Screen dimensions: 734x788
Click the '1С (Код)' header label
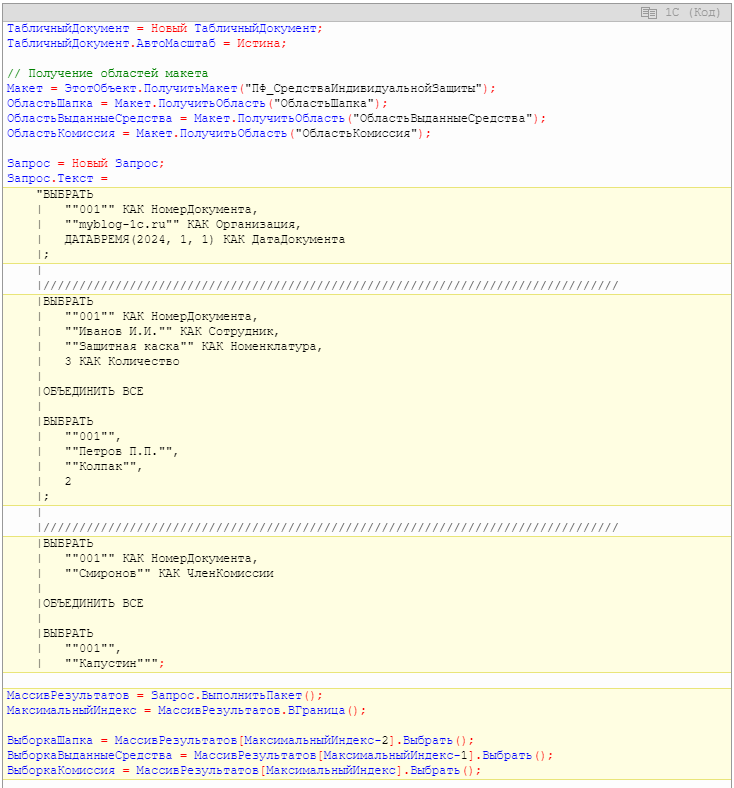click(x=692, y=13)
